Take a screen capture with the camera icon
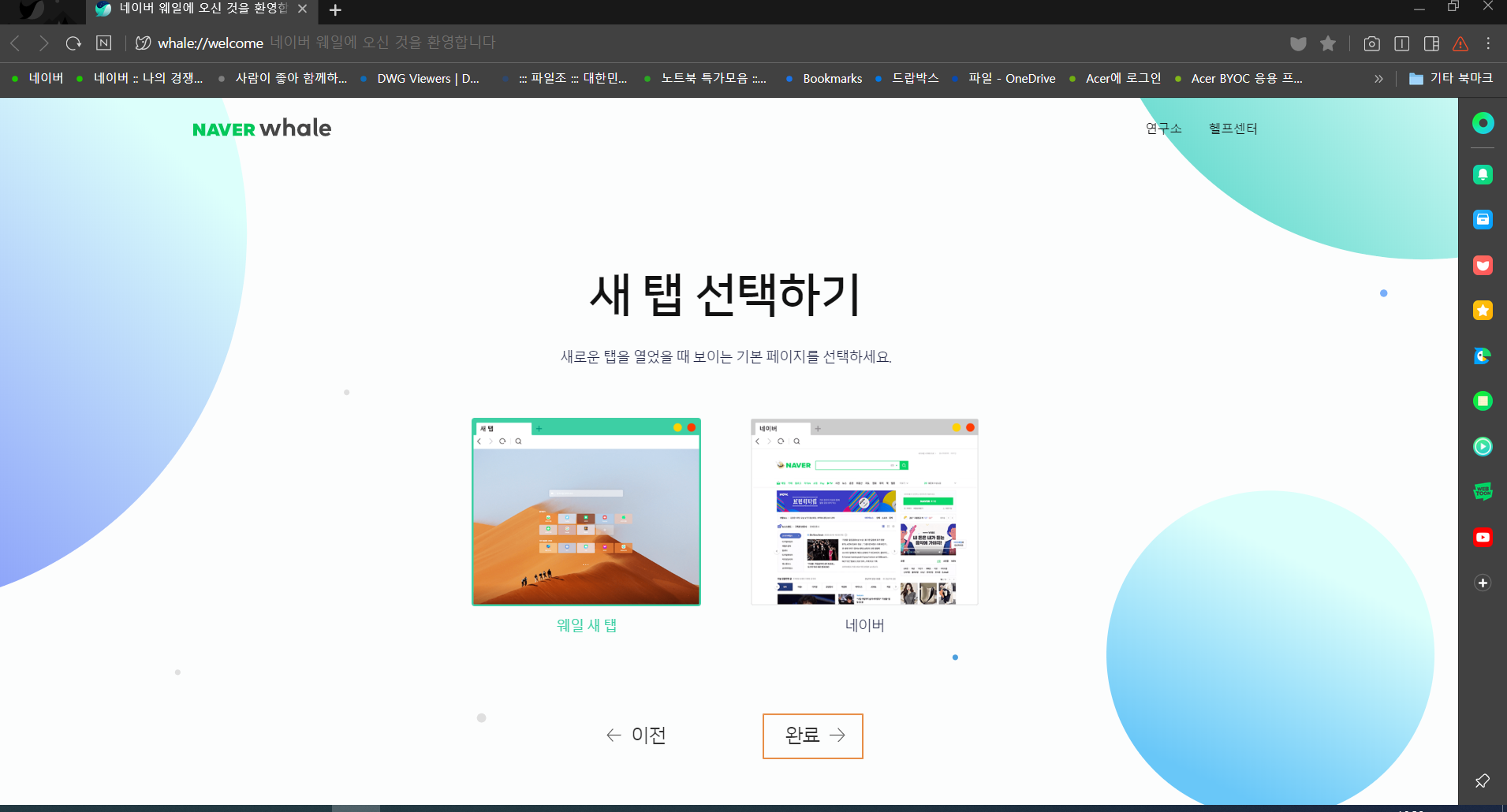Image resolution: width=1507 pixels, height=812 pixels. tap(1372, 43)
